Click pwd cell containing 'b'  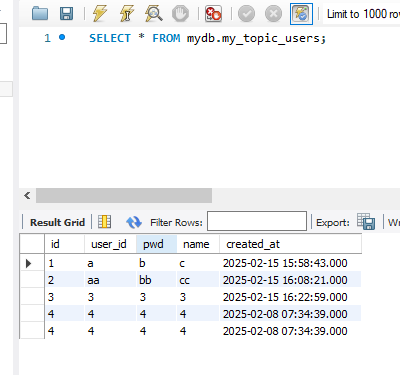156,263
